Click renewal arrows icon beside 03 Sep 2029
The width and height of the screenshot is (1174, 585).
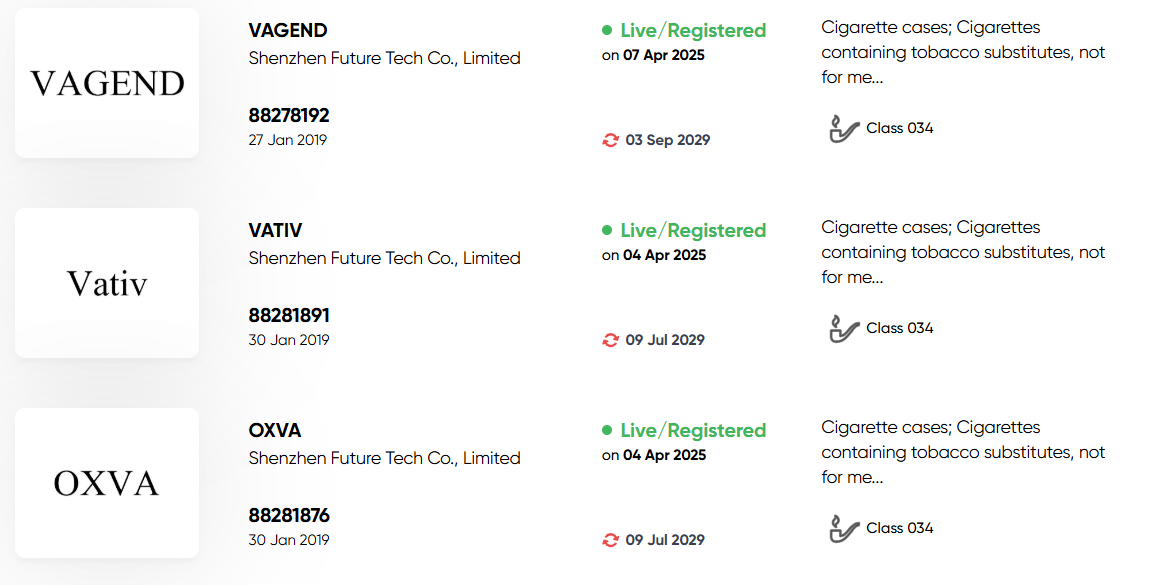click(610, 140)
